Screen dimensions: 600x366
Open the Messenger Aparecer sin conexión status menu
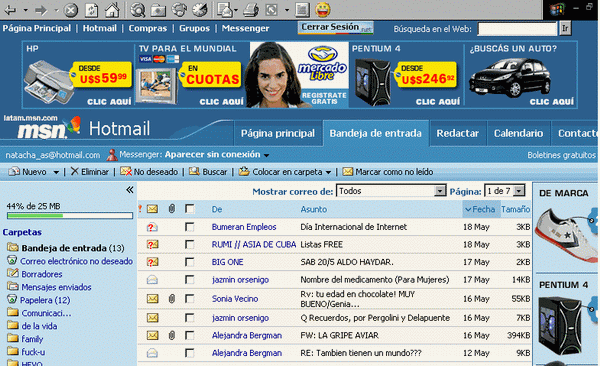pos(217,155)
